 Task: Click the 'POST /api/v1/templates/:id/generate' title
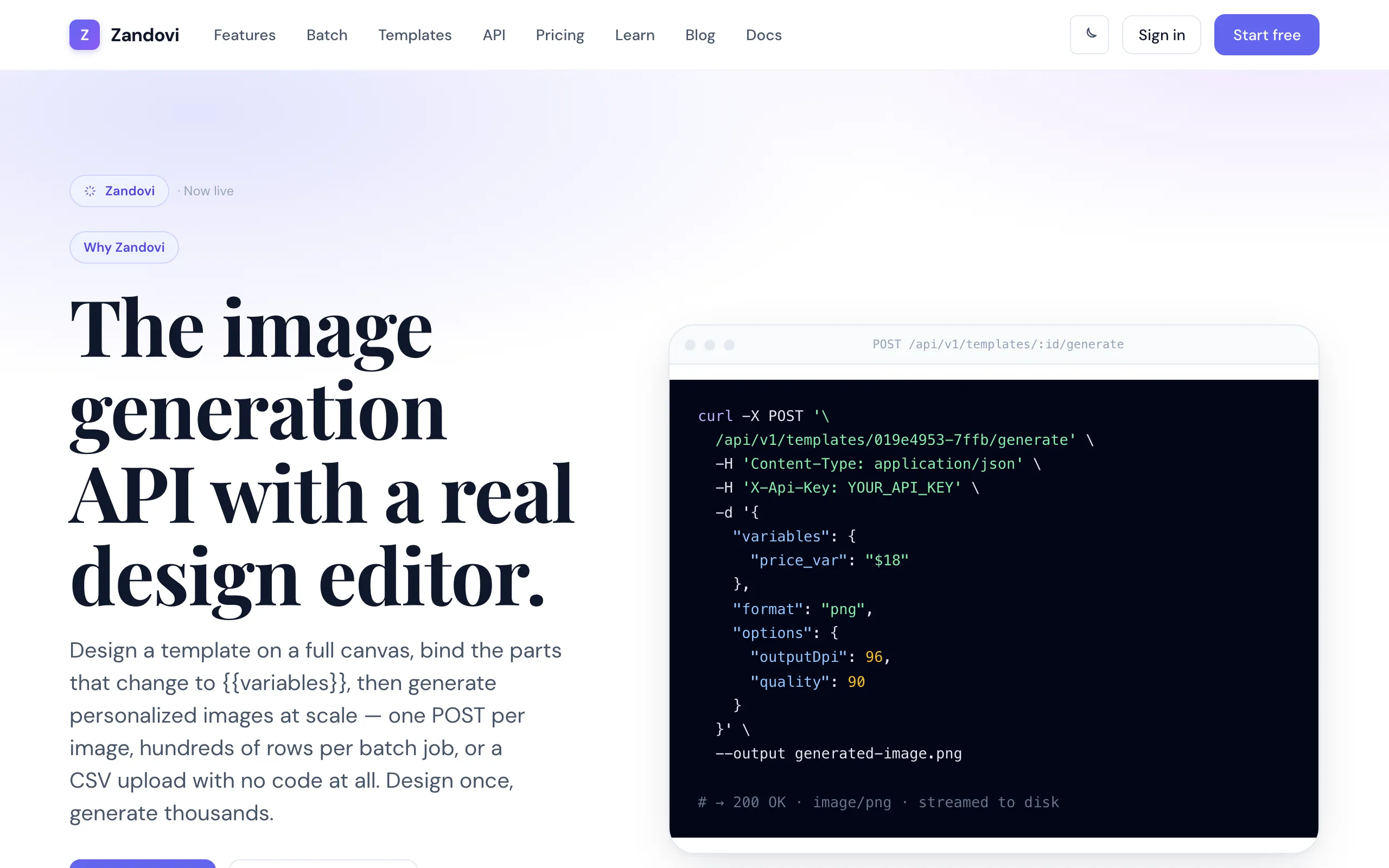click(998, 344)
